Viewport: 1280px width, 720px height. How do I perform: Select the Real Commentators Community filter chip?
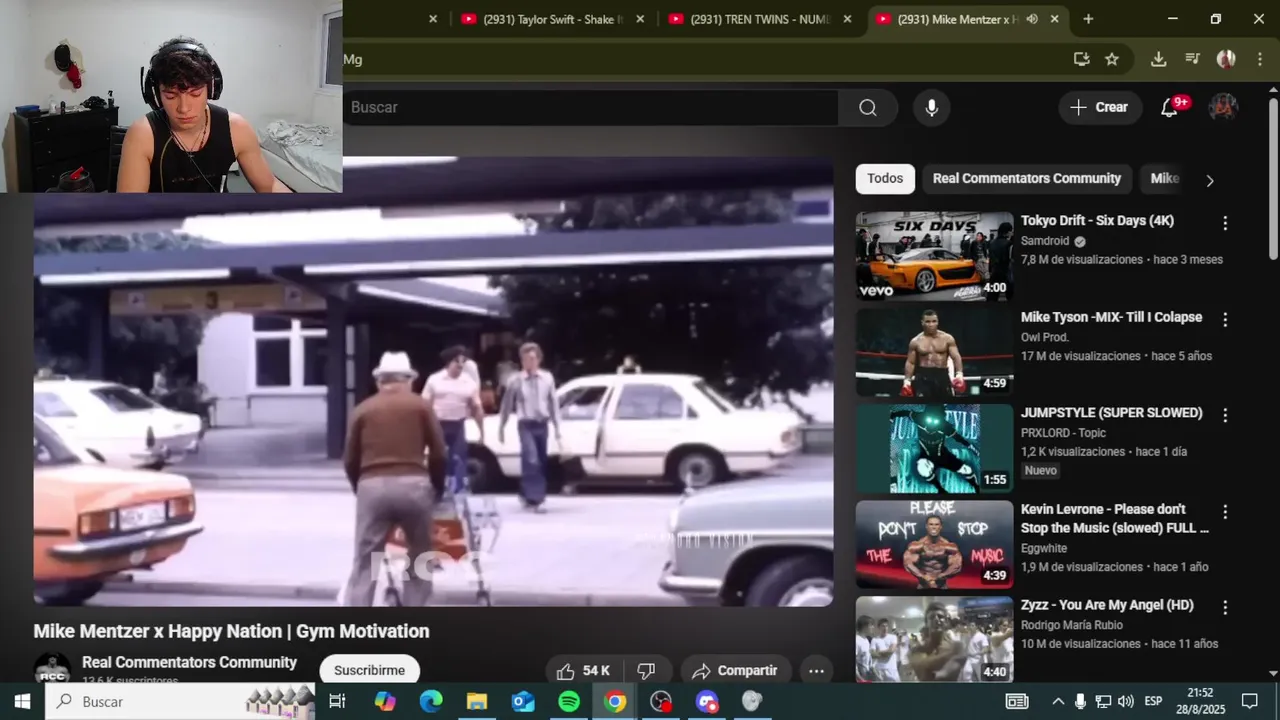[x=1027, y=179]
